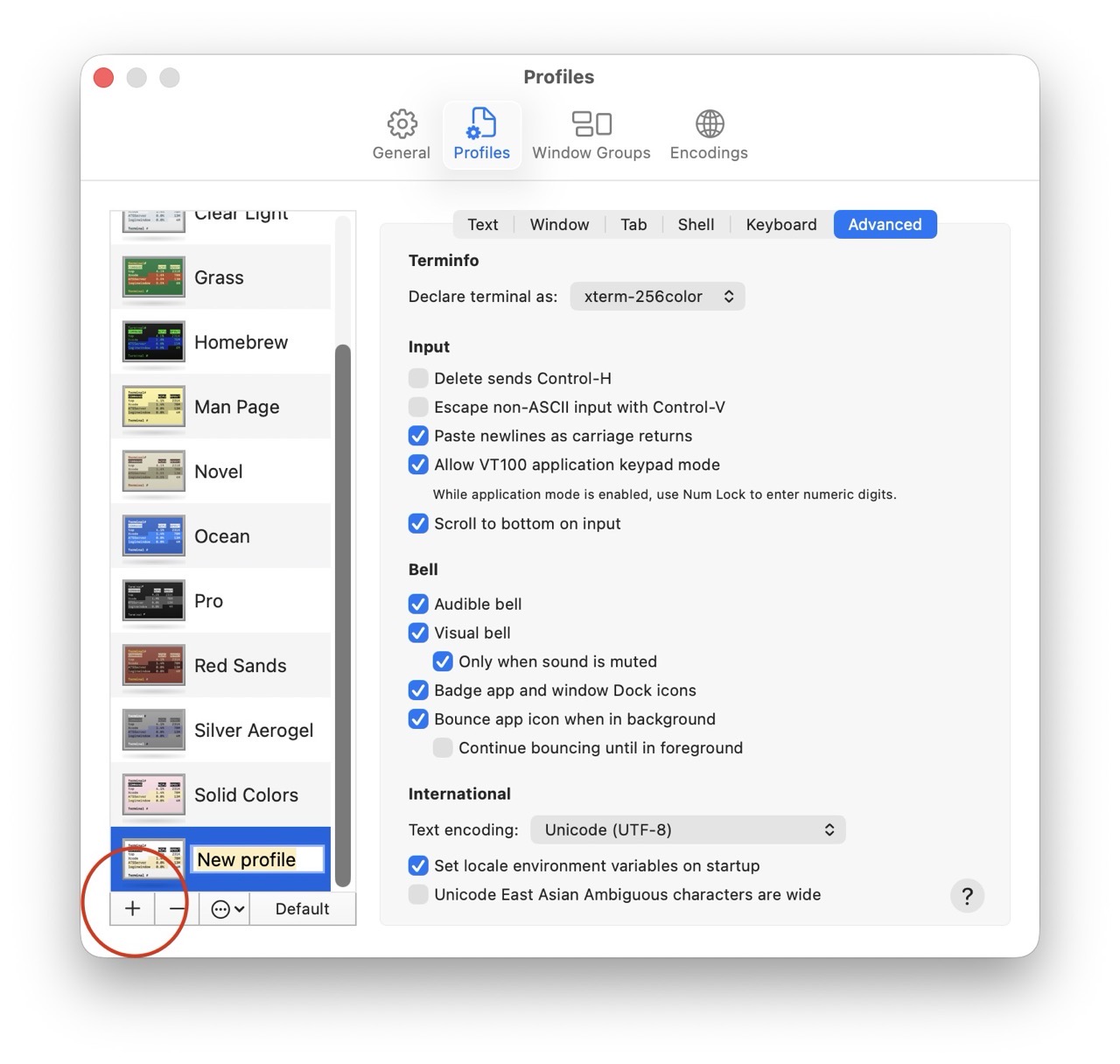Screen dimensions: 1120x1064
Task: Enable Escape non-ASCII input with Control-V
Action: (418, 407)
